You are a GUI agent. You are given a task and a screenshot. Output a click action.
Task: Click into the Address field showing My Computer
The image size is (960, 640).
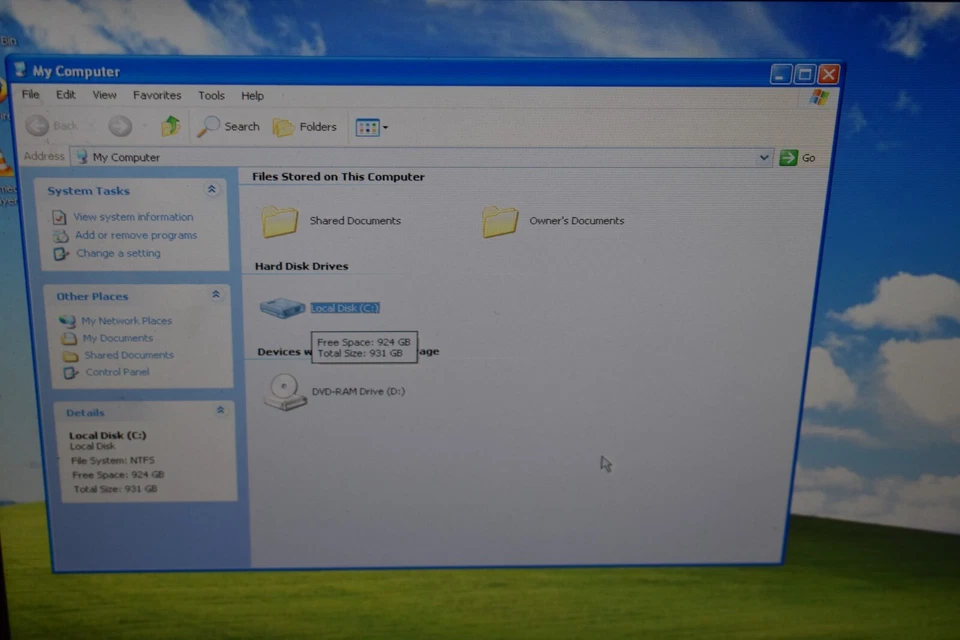point(422,157)
